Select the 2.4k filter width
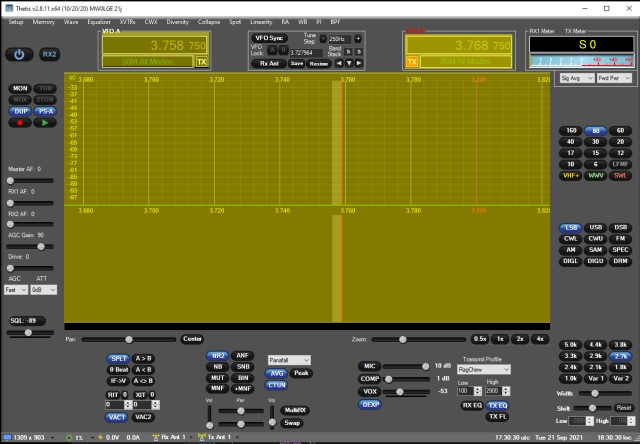 coord(571,367)
